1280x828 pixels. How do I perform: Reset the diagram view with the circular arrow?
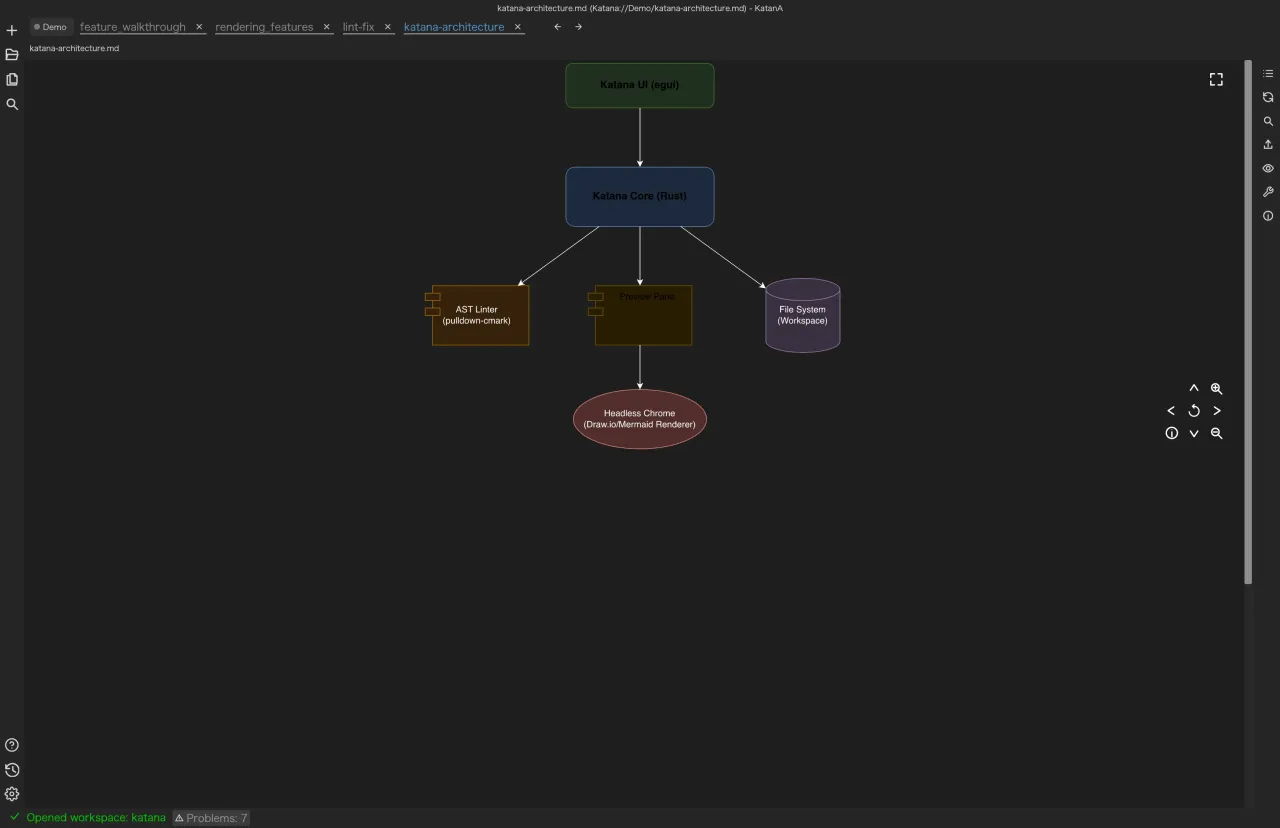pos(1194,411)
